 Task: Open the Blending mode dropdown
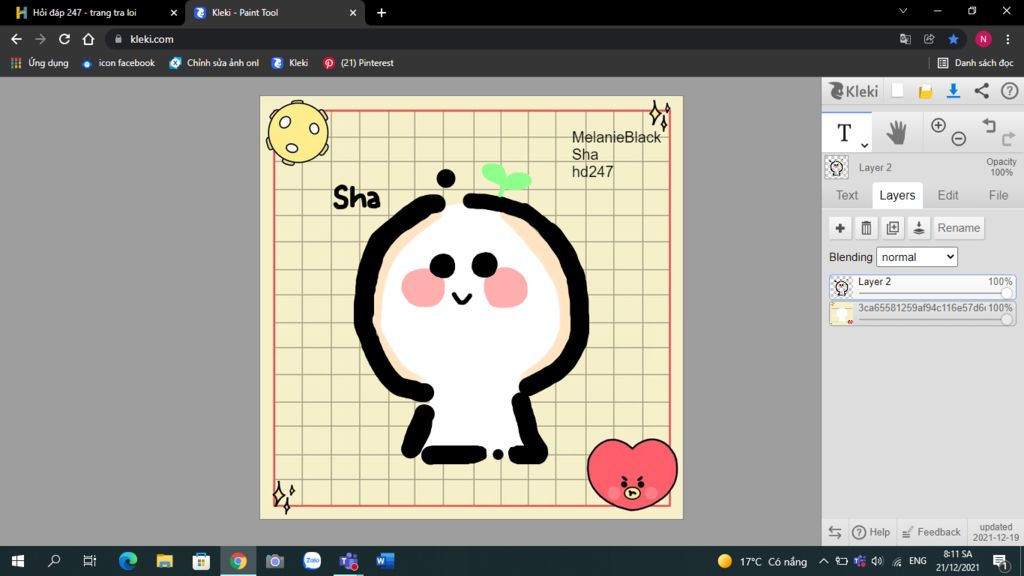pos(916,257)
